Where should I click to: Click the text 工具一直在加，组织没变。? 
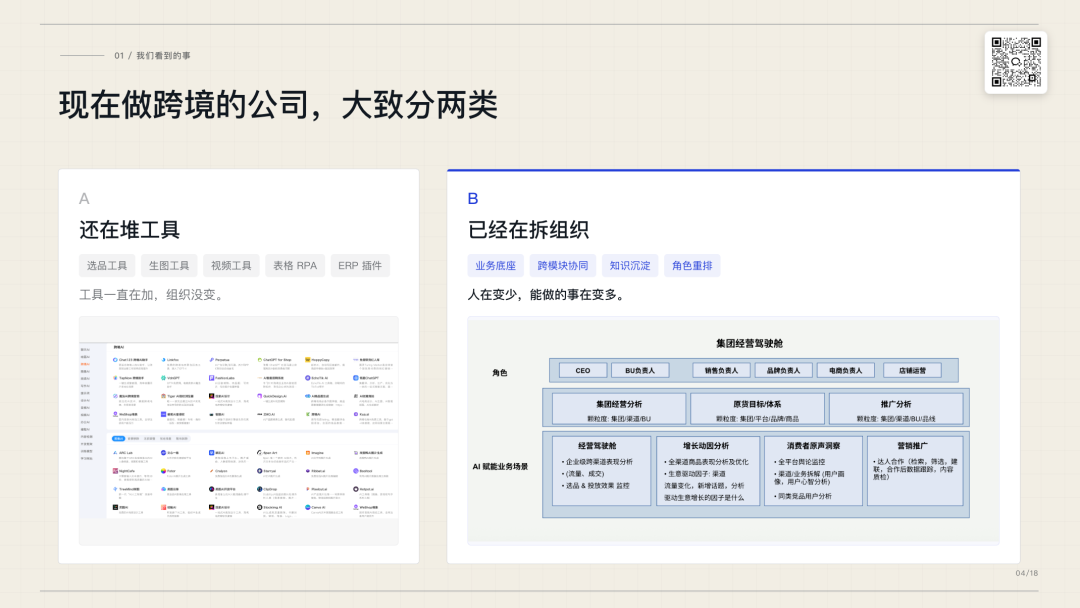tap(153, 295)
